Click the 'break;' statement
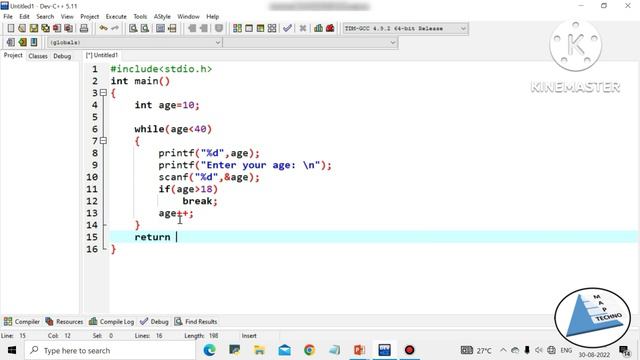The image size is (640, 360). tap(200, 201)
